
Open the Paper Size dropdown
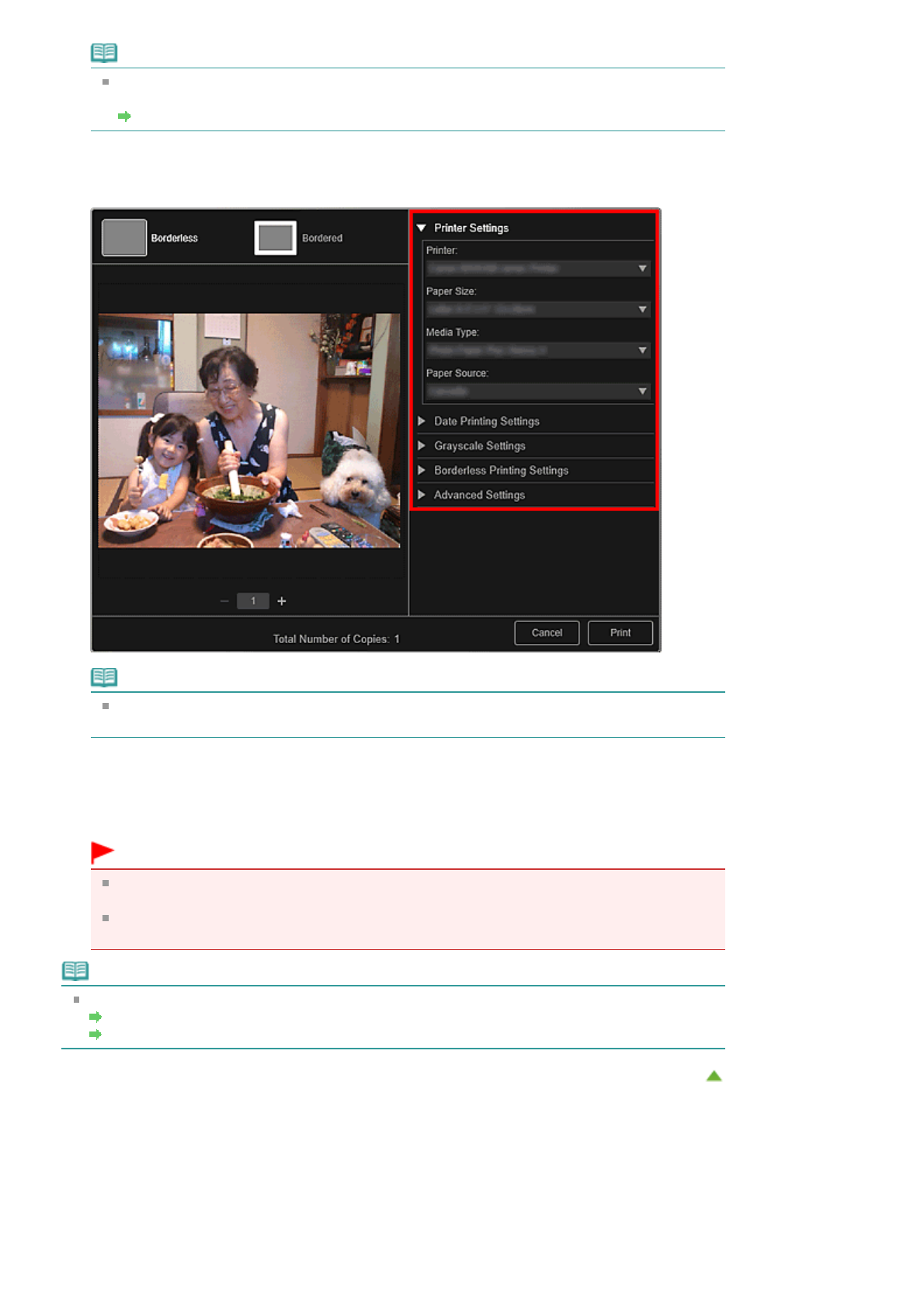pos(537,309)
